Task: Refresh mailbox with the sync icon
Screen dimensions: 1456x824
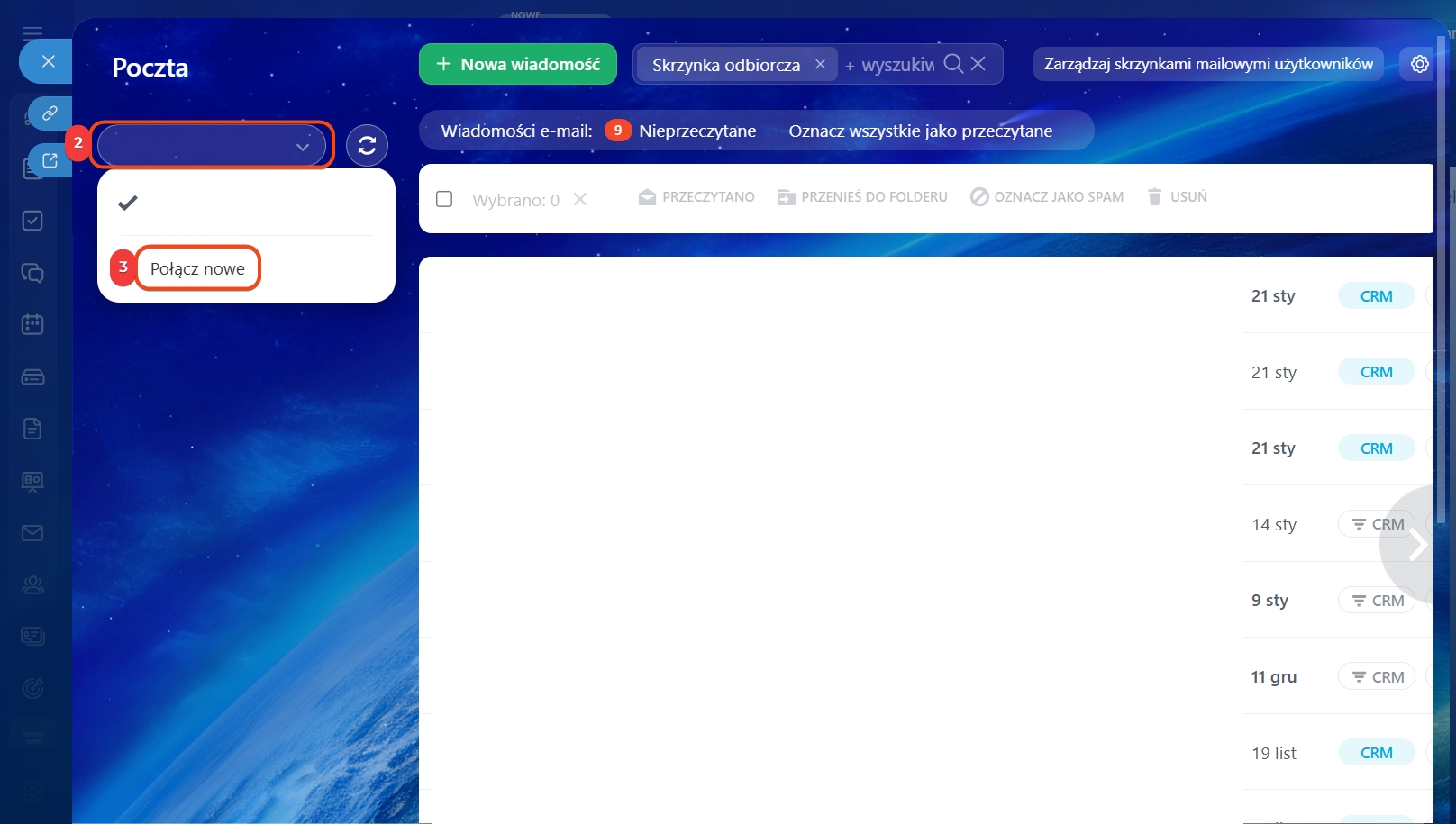Action: point(367,145)
